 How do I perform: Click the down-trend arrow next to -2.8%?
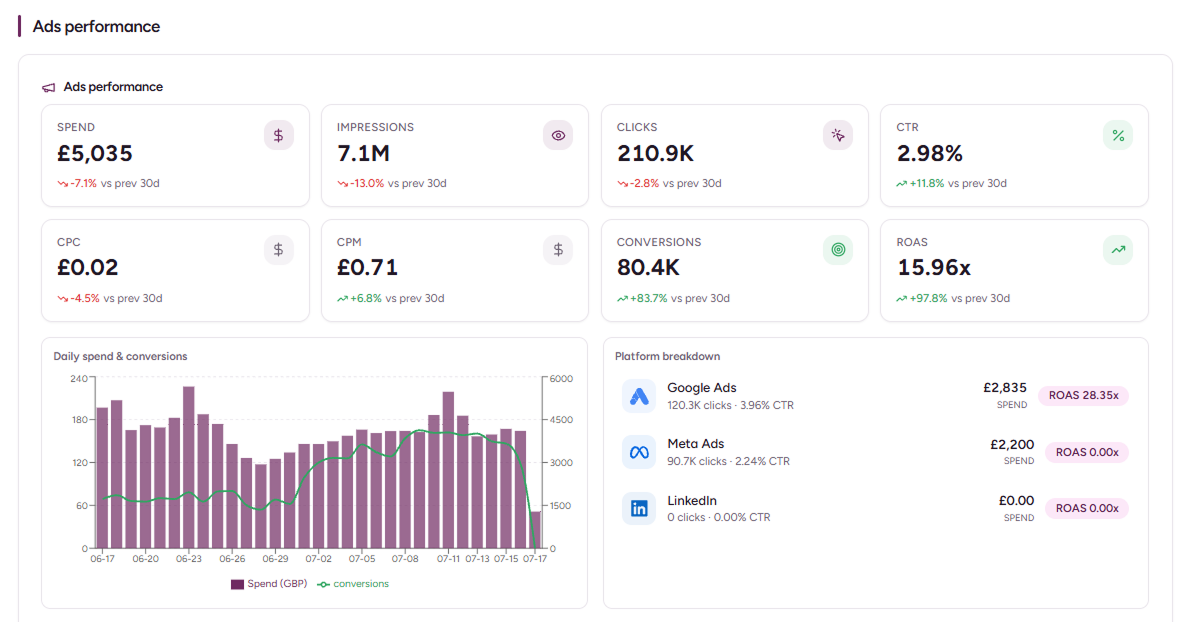click(x=622, y=183)
